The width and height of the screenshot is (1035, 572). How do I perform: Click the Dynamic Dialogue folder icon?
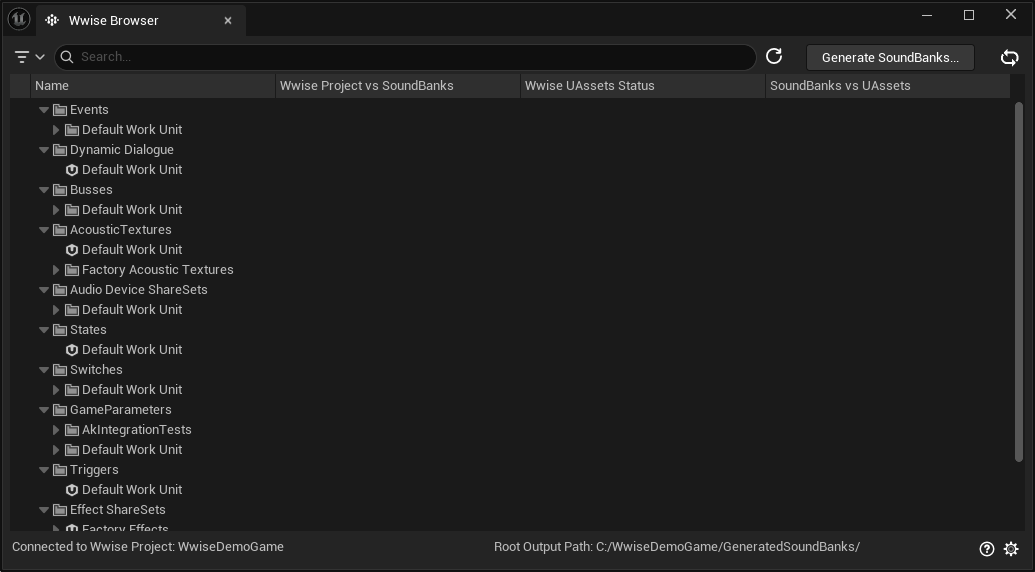[x=60, y=150]
